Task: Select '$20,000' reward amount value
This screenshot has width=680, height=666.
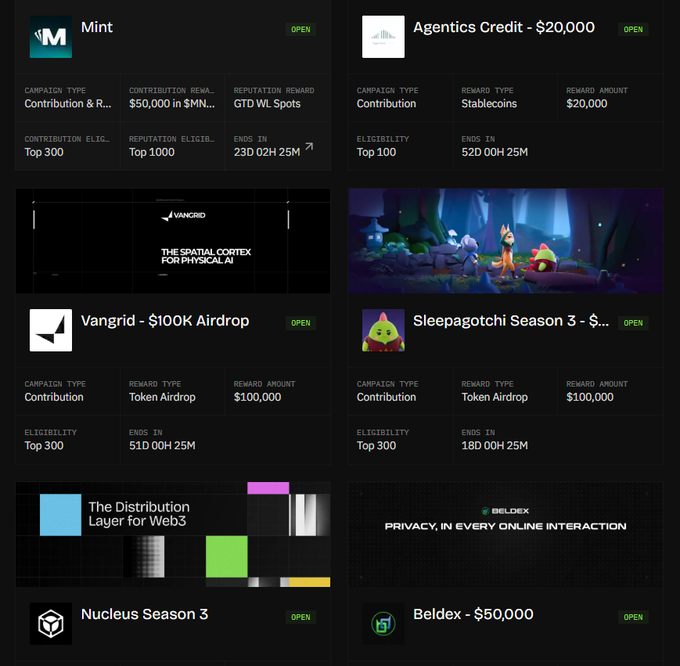Action: 586,104
